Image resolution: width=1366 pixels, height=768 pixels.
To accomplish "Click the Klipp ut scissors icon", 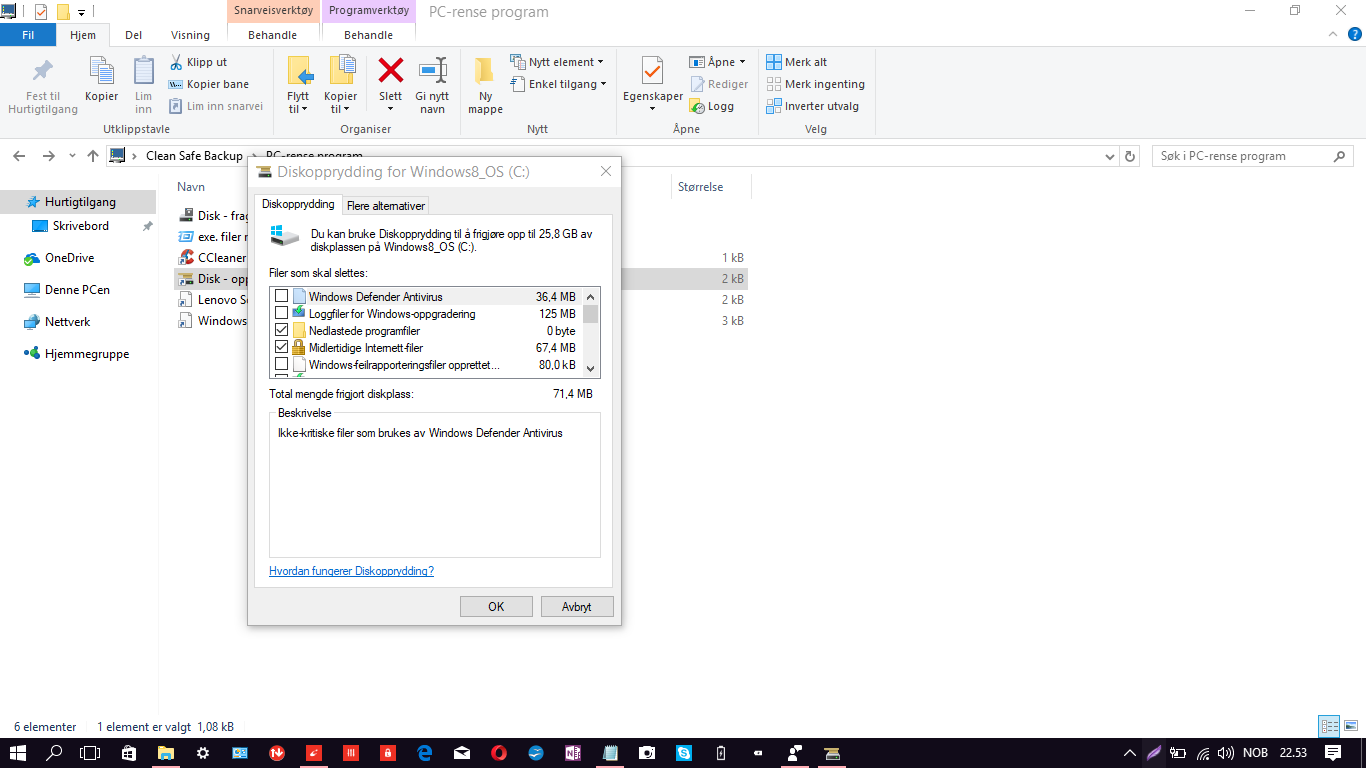I will coord(176,62).
